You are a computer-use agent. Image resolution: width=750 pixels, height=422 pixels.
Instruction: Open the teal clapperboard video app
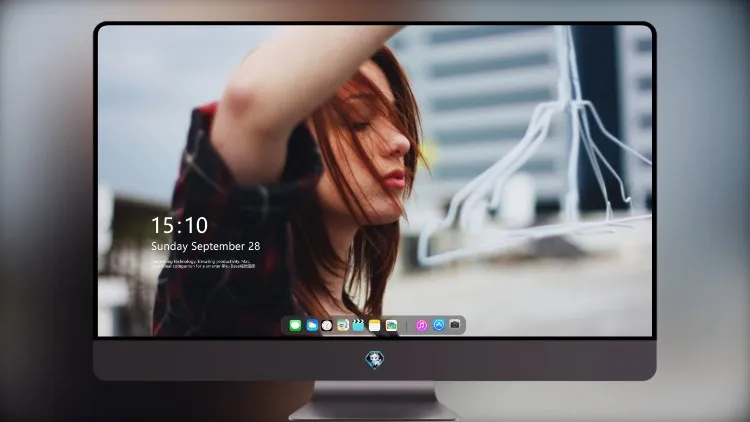click(x=358, y=325)
